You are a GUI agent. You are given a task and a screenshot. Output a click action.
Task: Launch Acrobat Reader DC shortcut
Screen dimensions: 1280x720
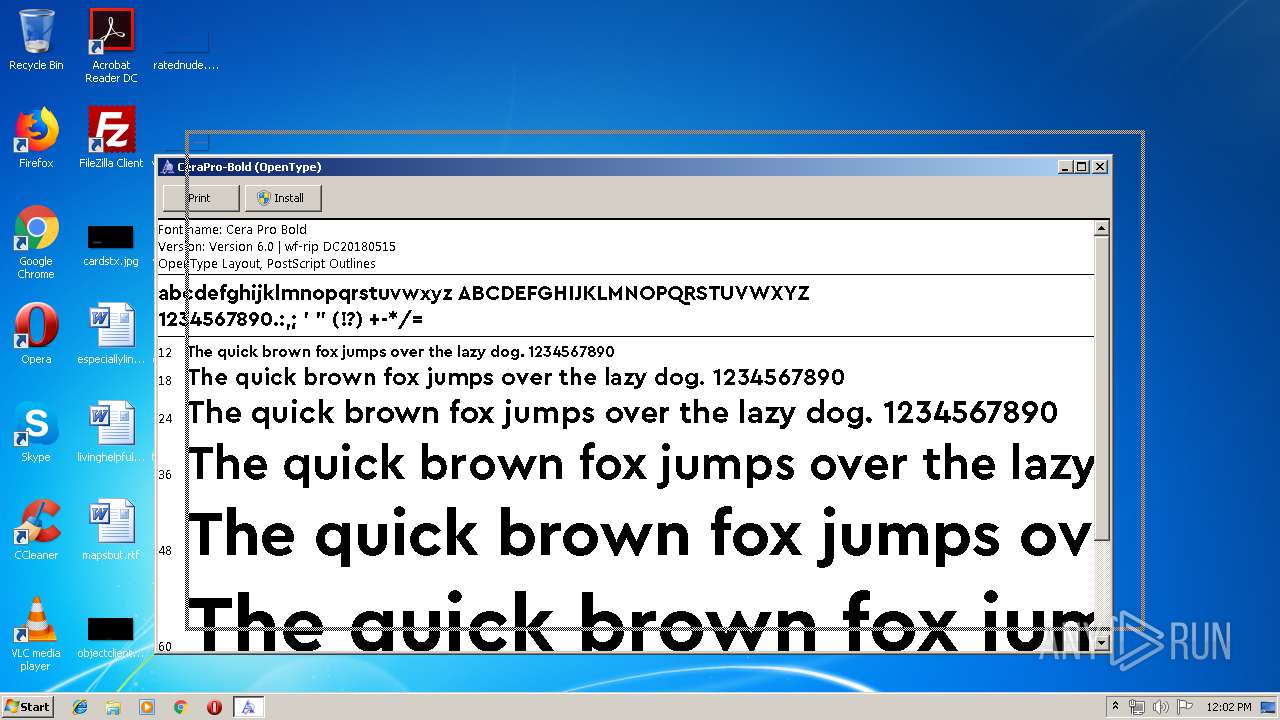point(111,46)
